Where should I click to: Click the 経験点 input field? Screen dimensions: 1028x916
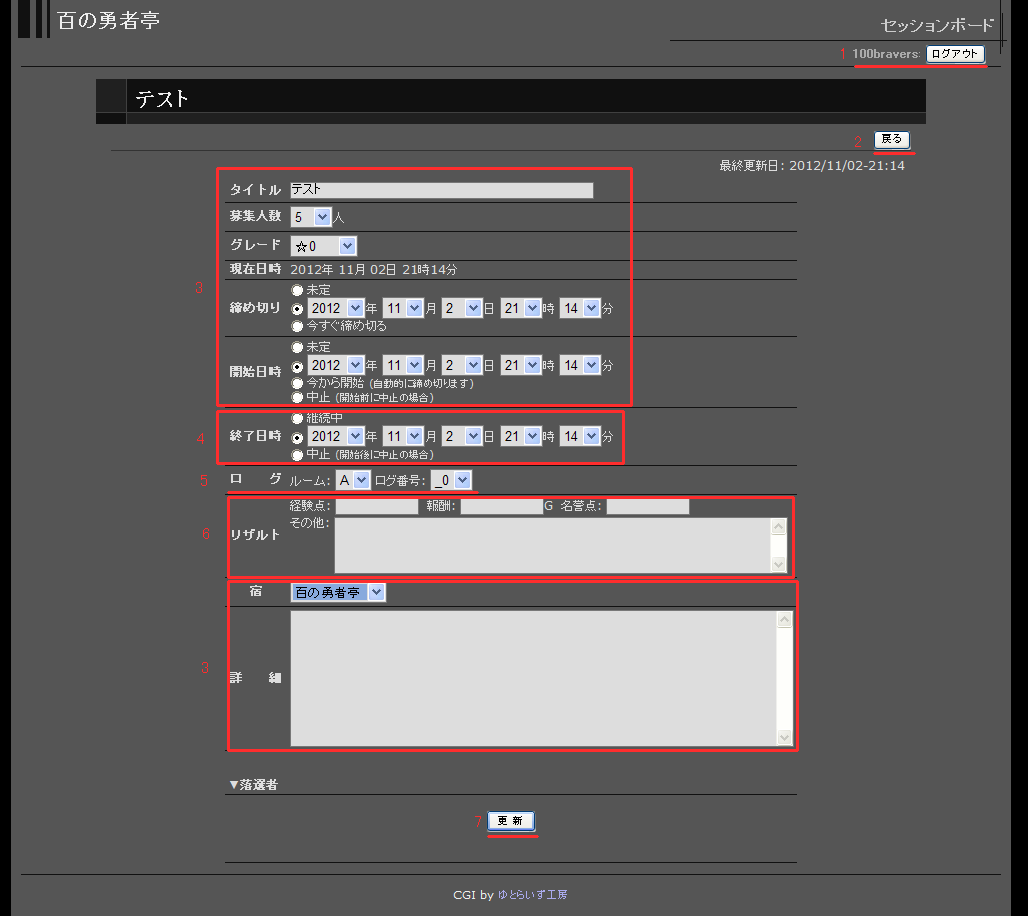click(376, 506)
